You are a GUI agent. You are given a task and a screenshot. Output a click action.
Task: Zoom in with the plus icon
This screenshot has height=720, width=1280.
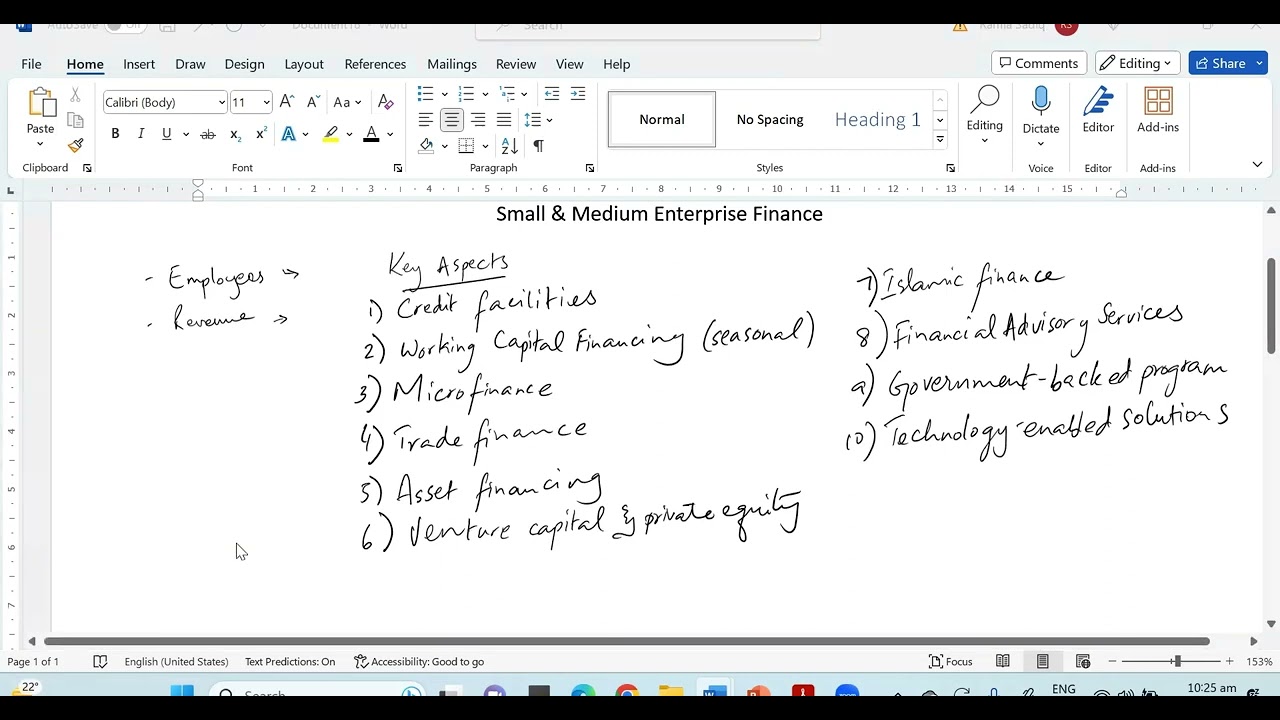coord(1230,661)
